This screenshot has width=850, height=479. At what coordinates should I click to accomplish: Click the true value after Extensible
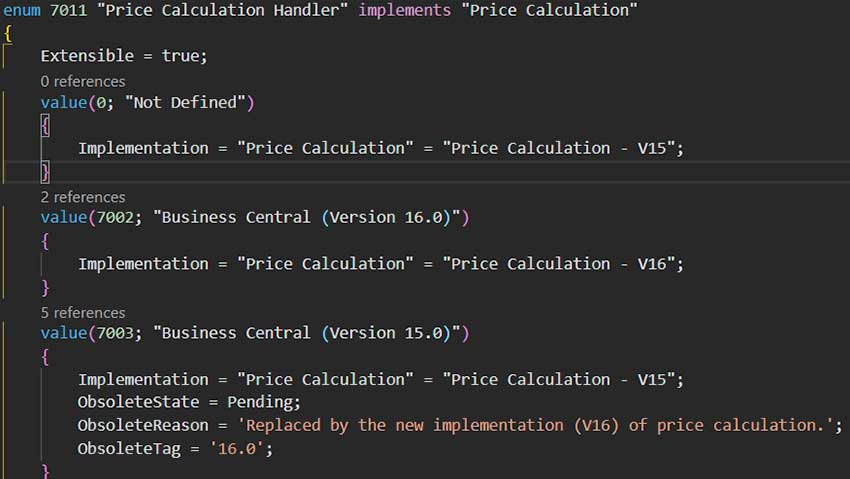coord(180,56)
